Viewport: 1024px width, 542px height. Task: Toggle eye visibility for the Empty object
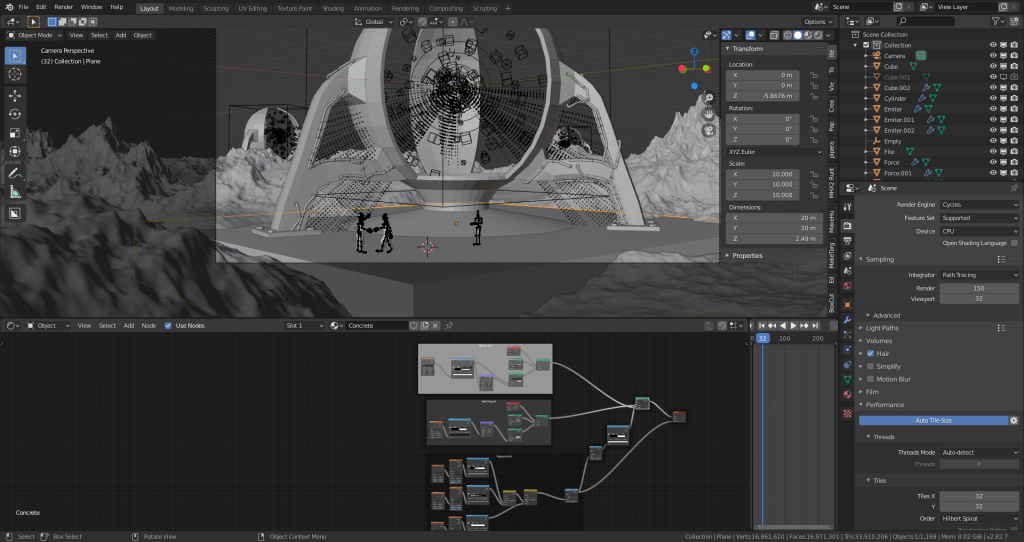click(x=993, y=141)
